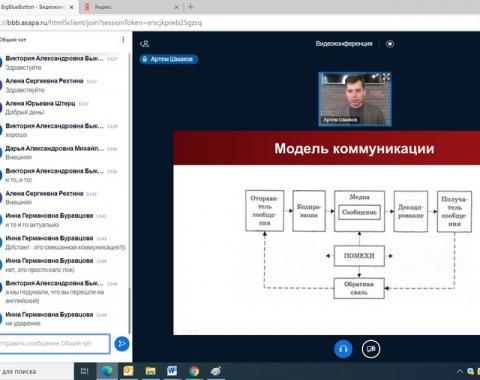Click the Windows taskbar search box
The width and height of the screenshot is (480, 380).
37,371
